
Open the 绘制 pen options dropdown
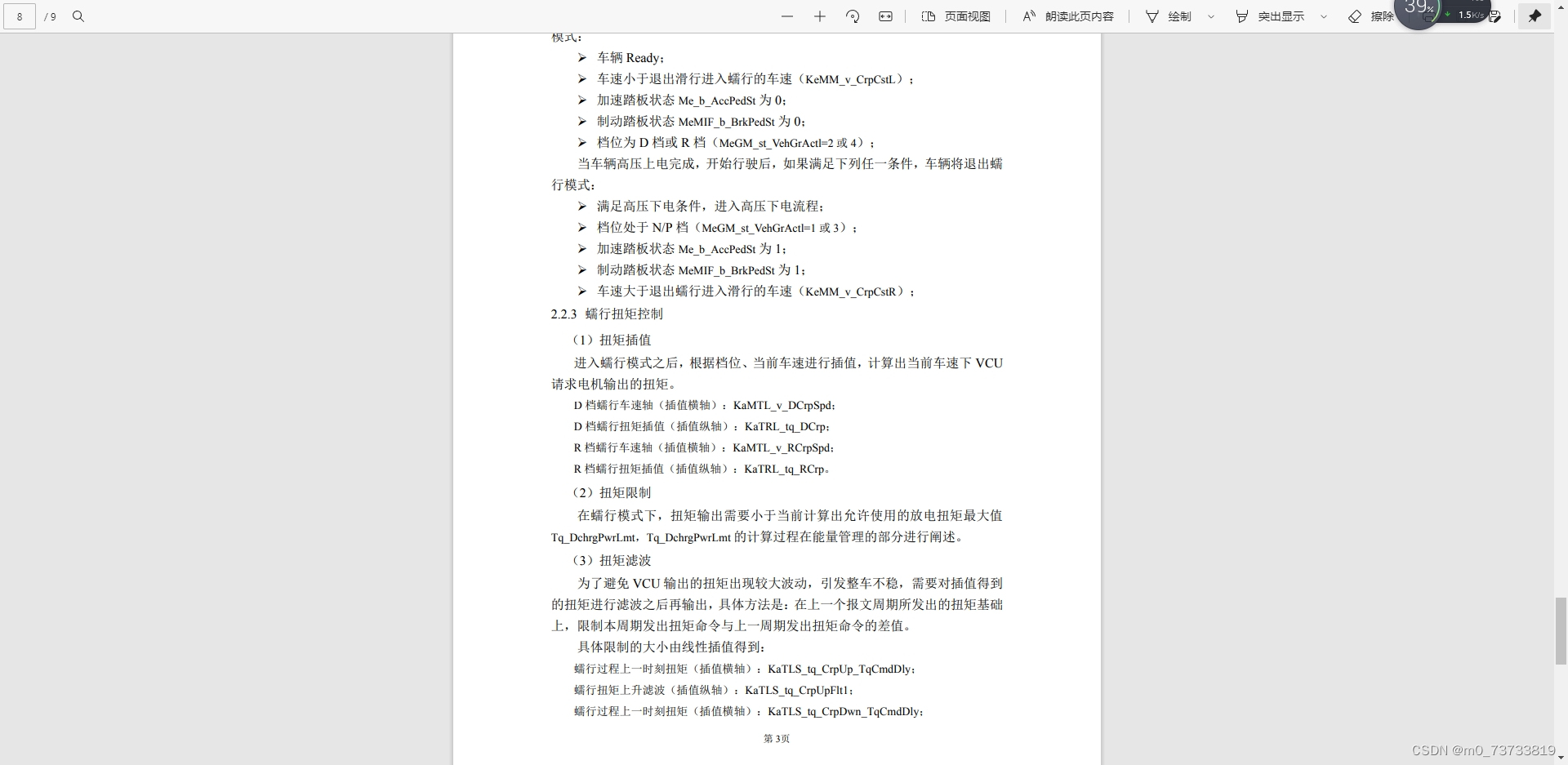[x=1210, y=16]
